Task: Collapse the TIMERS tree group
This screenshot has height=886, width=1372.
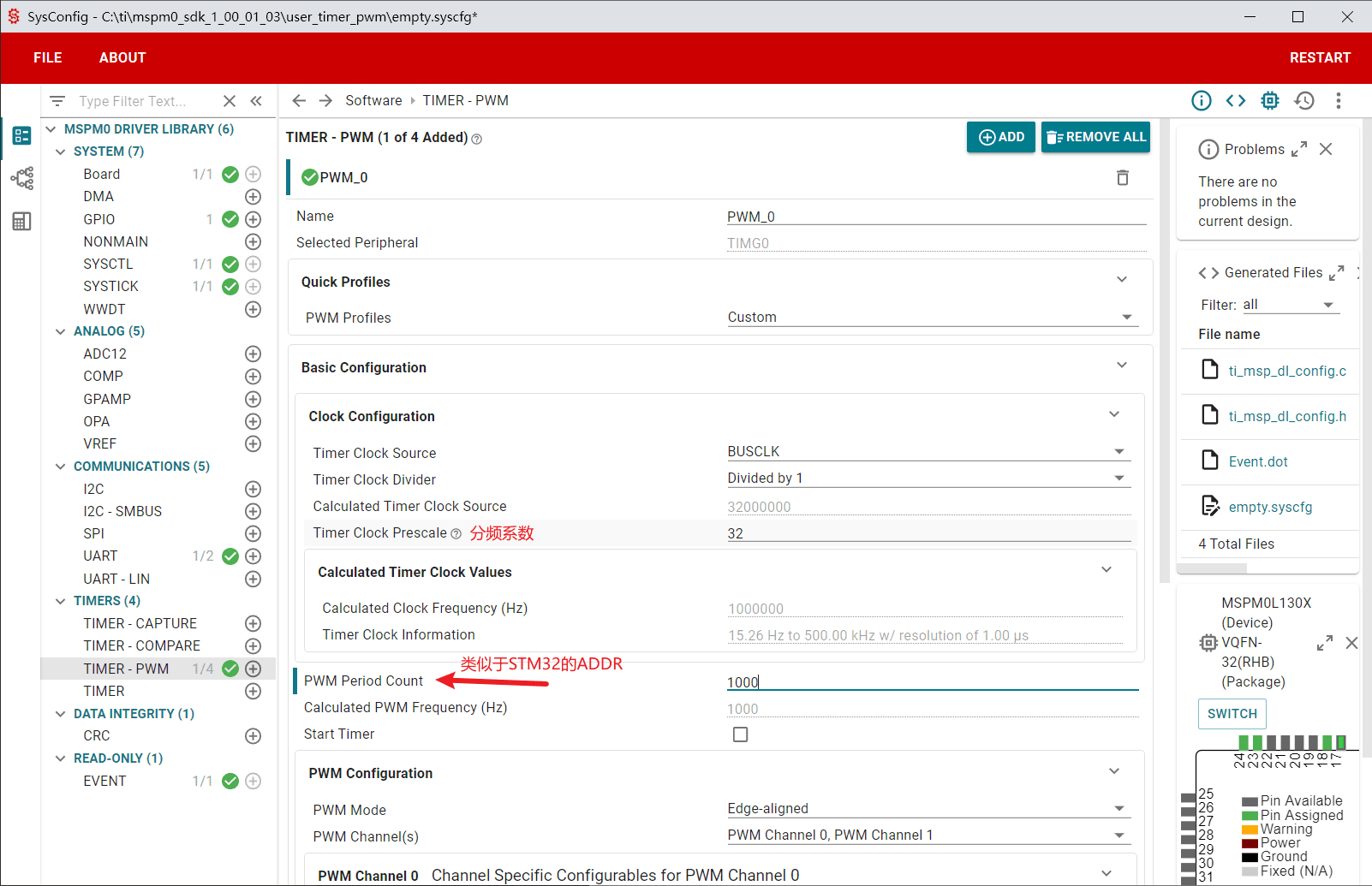Action: point(60,601)
